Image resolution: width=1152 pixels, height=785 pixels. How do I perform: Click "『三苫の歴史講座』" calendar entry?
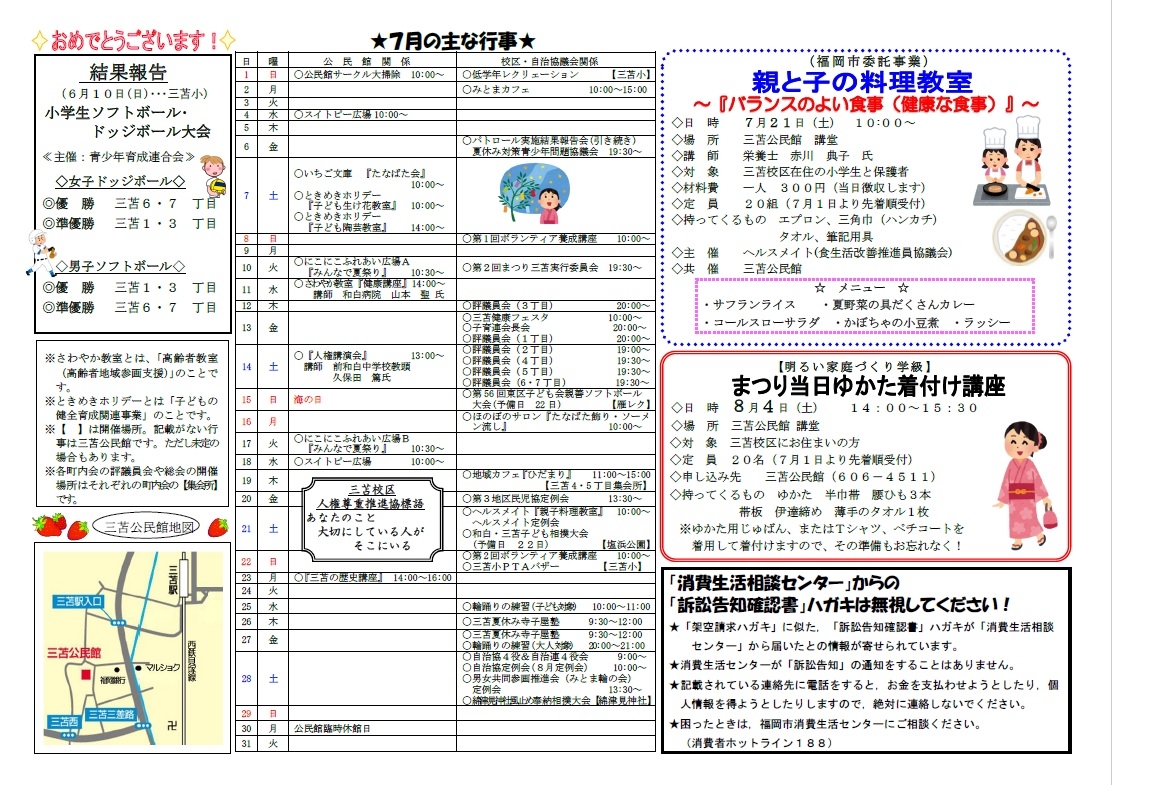[338, 578]
